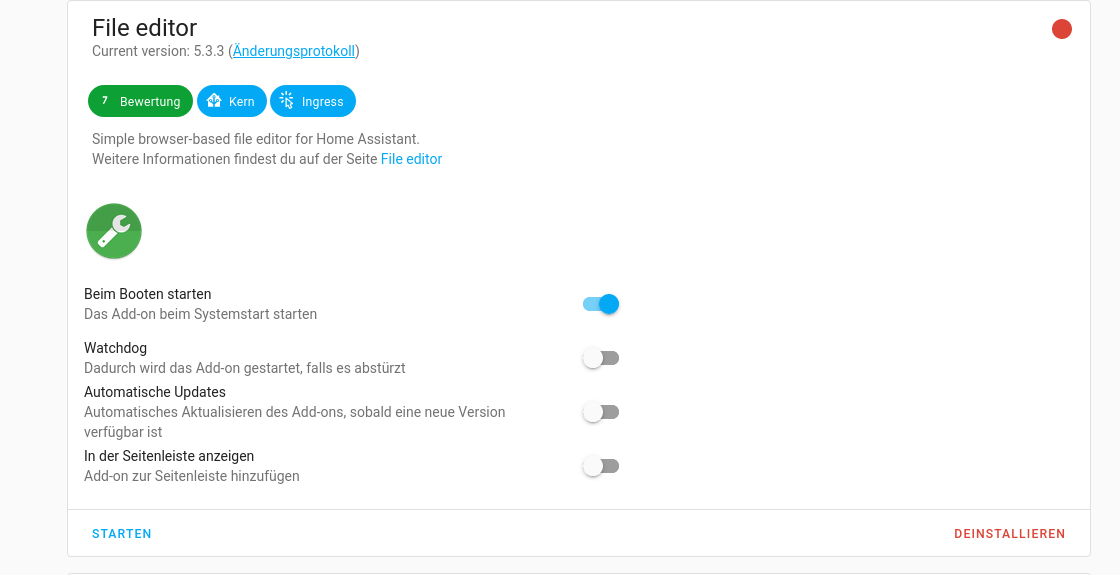Image resolution: width=1120 pixels, height=575 pixels.
Task: Toggle In der Seitenleiste anzeigen switch
Action: pyautogui.click(x=601, y=466)
